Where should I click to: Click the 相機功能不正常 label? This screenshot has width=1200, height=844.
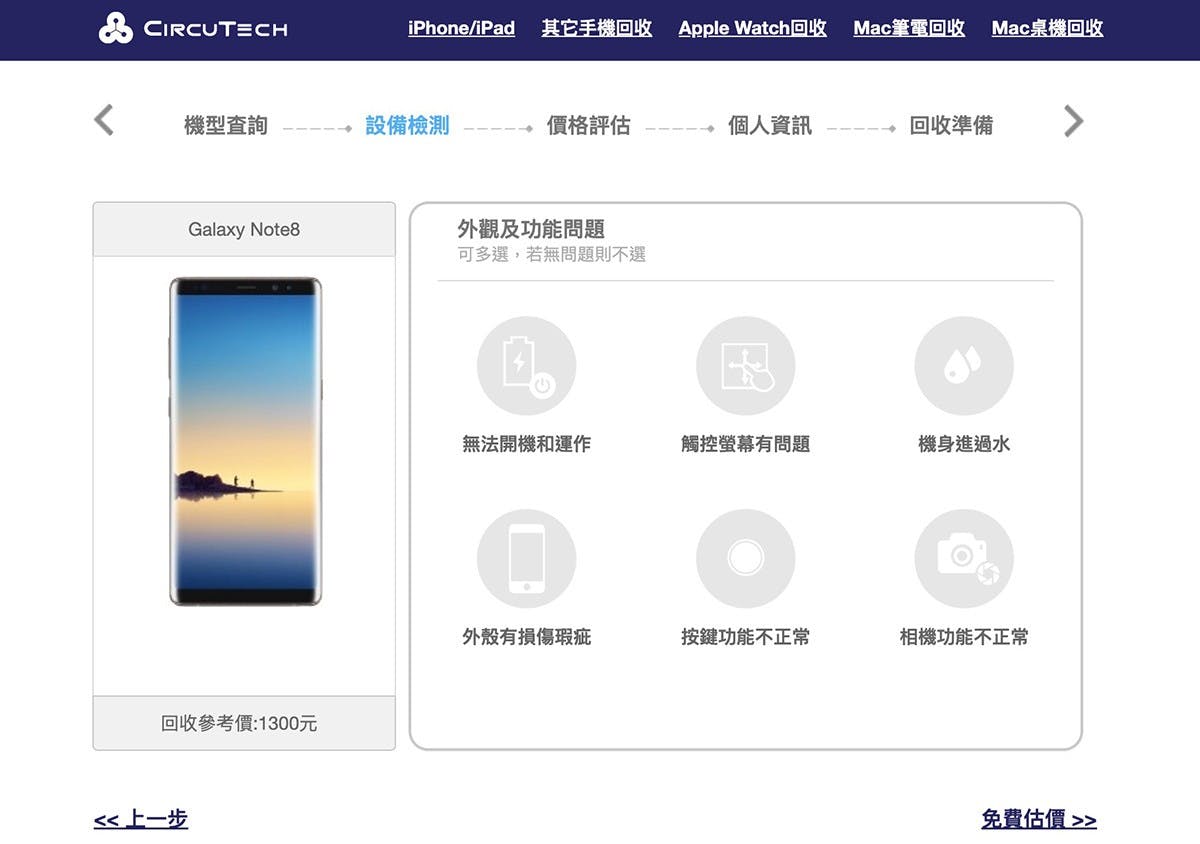coord(964,637)
